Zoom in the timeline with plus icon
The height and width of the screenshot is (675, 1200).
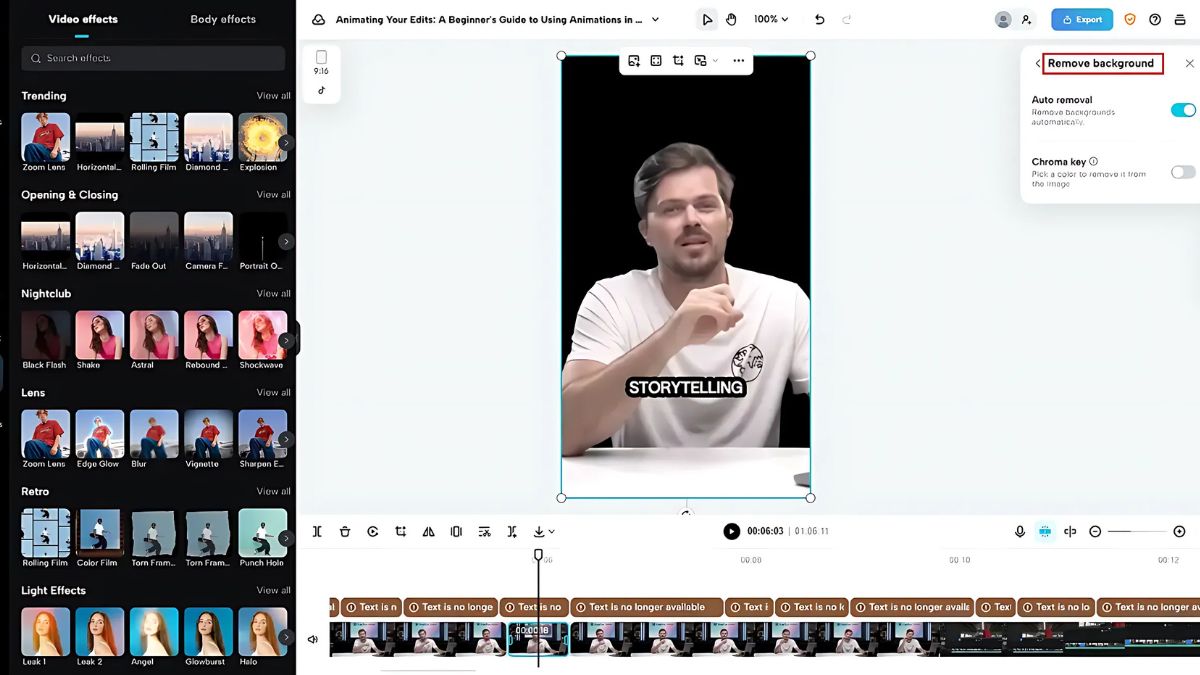(1179, 532)
